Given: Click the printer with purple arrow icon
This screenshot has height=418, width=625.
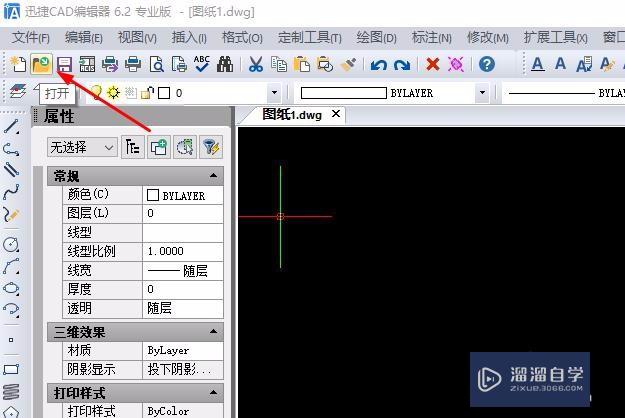Looking at the screenshot, I should coord(110,64).
